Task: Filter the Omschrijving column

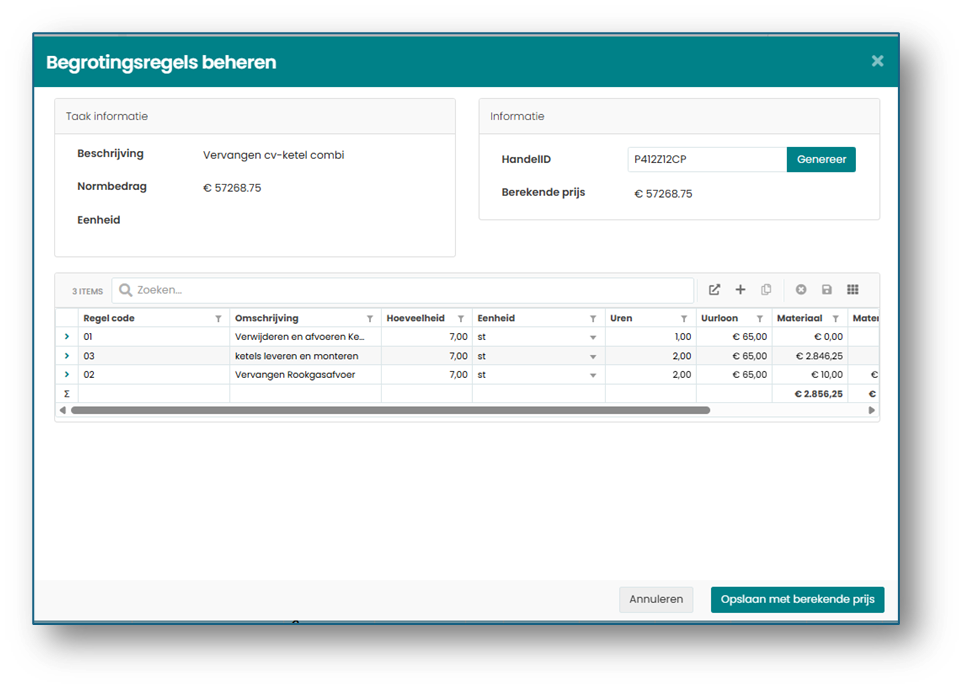Action: (370, 318)
